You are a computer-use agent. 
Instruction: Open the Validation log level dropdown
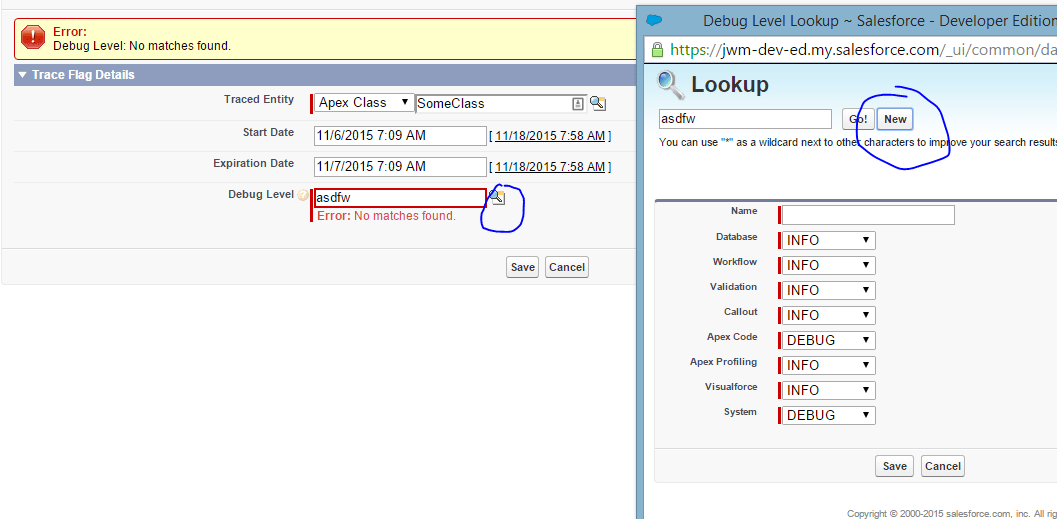tap(828, 291)
